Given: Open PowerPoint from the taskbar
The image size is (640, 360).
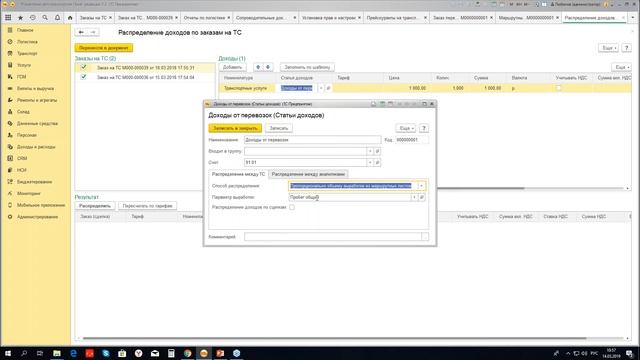Looking at the screenshot, I should coord(220,353).
